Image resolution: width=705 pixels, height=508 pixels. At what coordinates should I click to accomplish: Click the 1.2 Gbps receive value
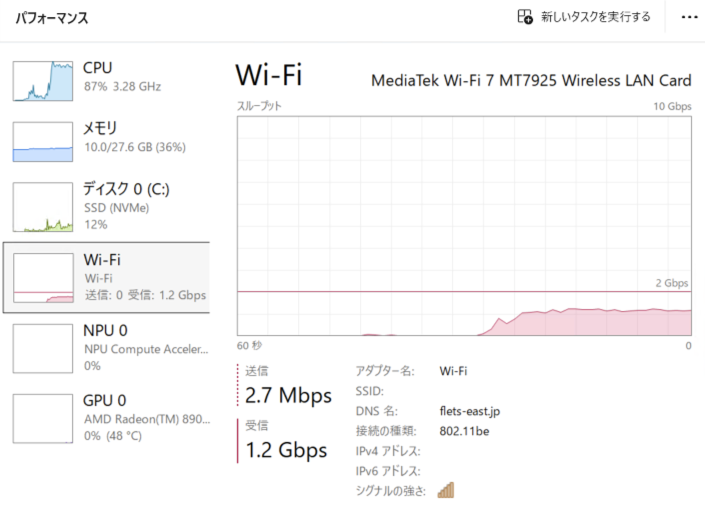tap(286, 450)
